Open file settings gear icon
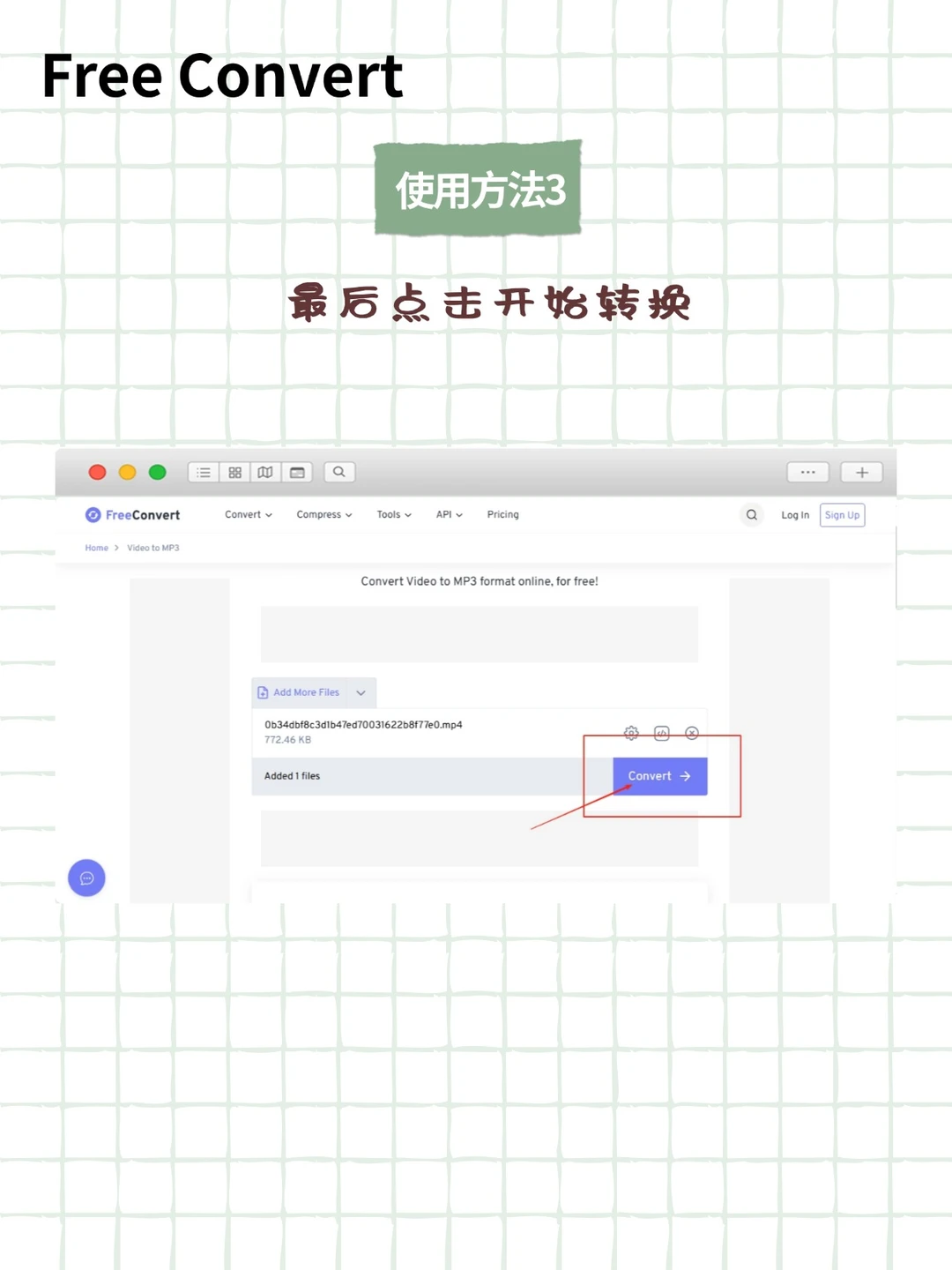 click(631, 733)
